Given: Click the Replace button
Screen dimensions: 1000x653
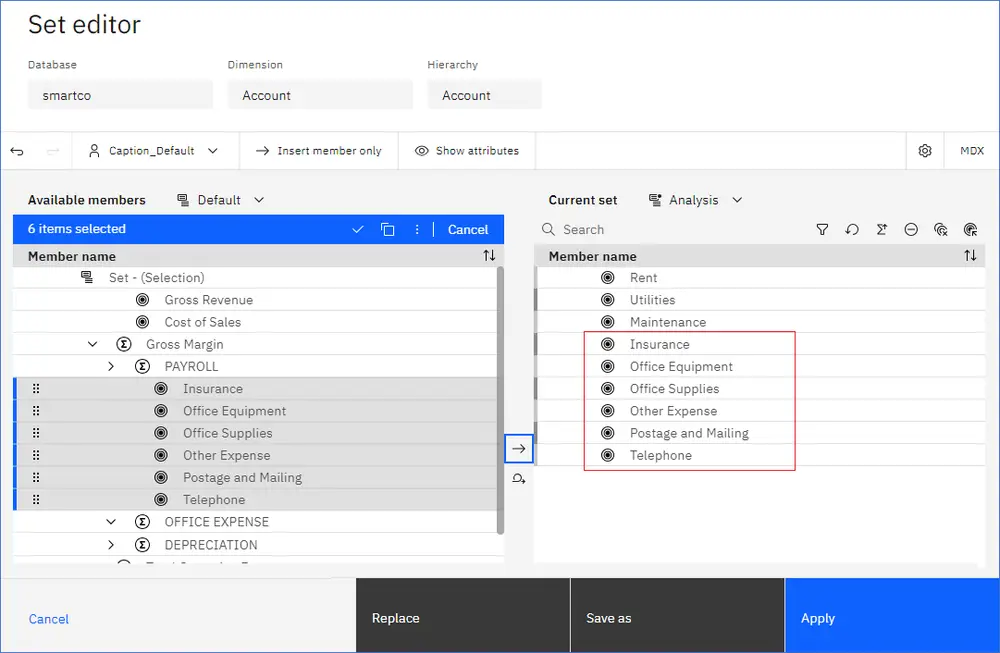Looking at the screenshot, I should (463, 615).
